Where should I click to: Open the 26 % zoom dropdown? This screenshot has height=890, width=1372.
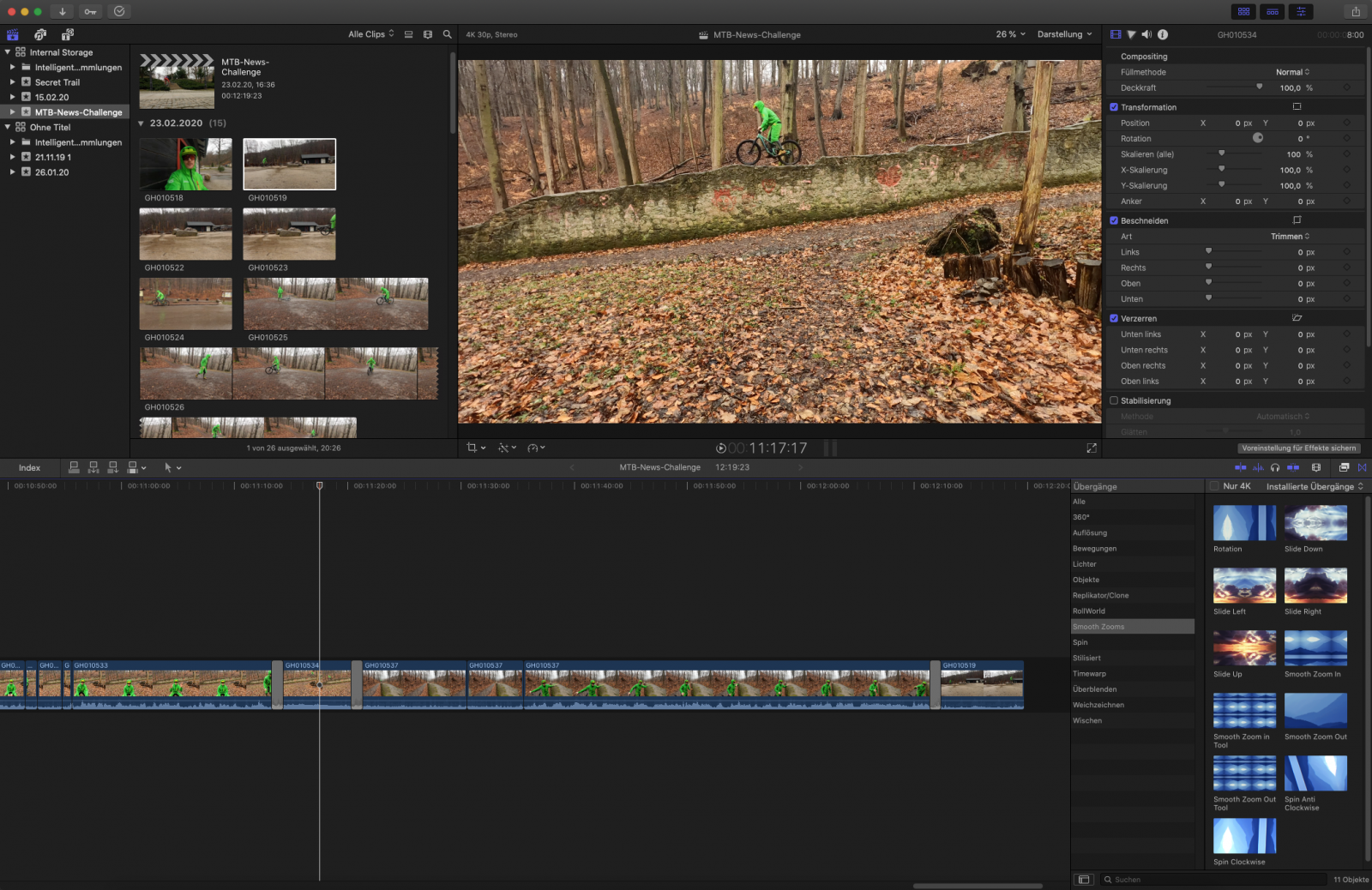pos(1010,34)
